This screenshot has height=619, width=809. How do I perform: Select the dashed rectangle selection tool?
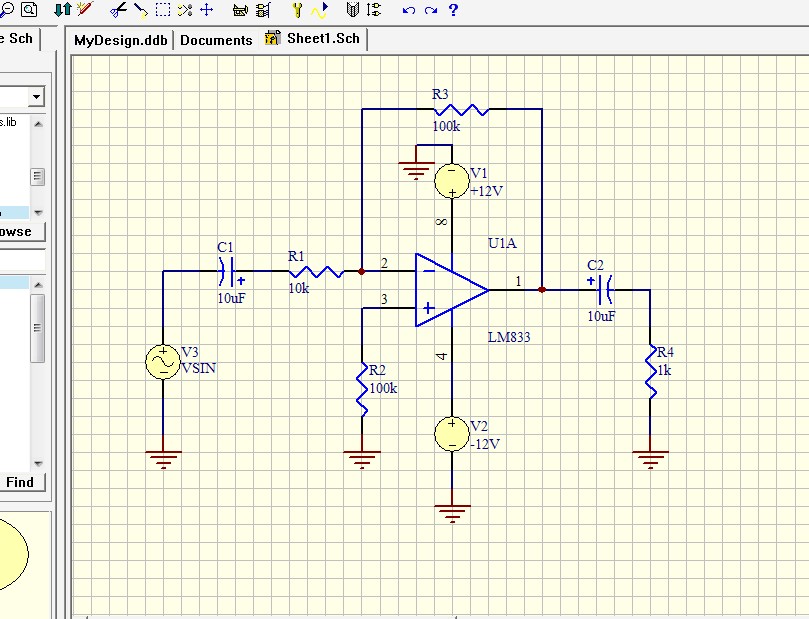pyautogui.click(x=163, y=9)
